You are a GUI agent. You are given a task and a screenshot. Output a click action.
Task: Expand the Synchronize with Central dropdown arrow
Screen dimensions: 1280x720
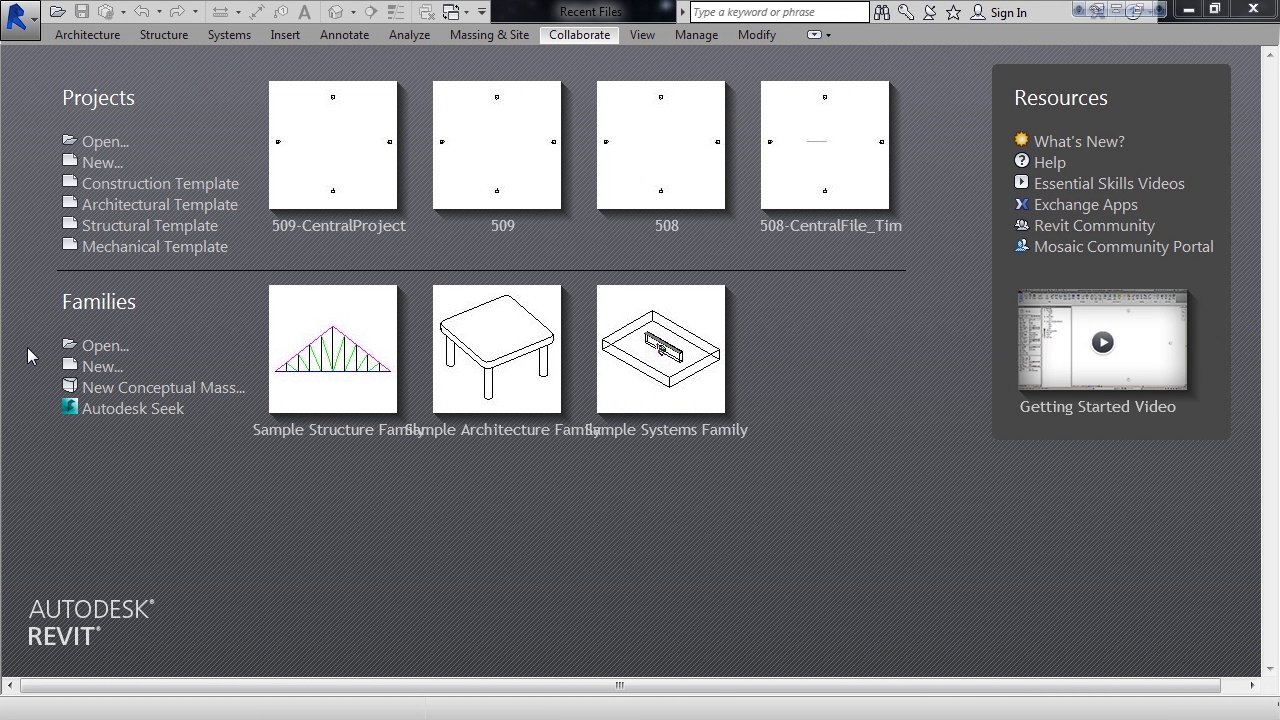pyautogui.click(x=123, y=12)
